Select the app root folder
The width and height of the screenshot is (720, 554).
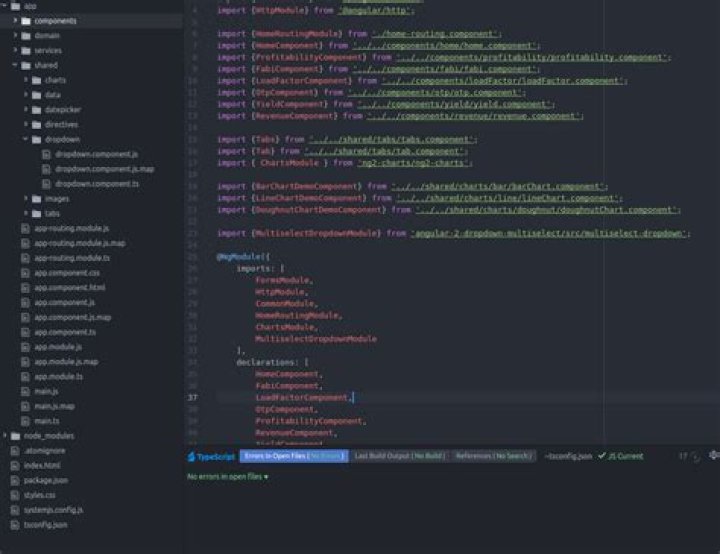25,6
